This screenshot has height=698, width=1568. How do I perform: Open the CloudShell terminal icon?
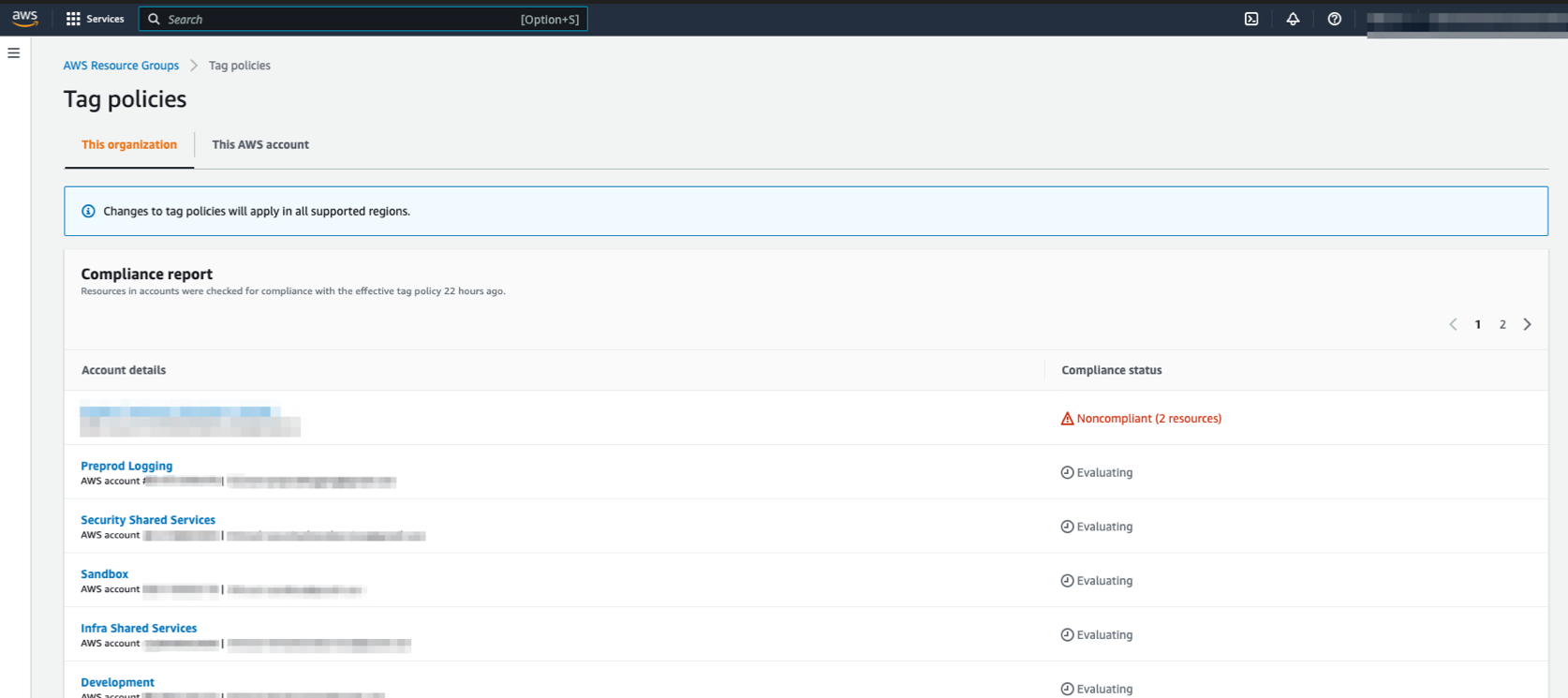(x=1251, y=19)
